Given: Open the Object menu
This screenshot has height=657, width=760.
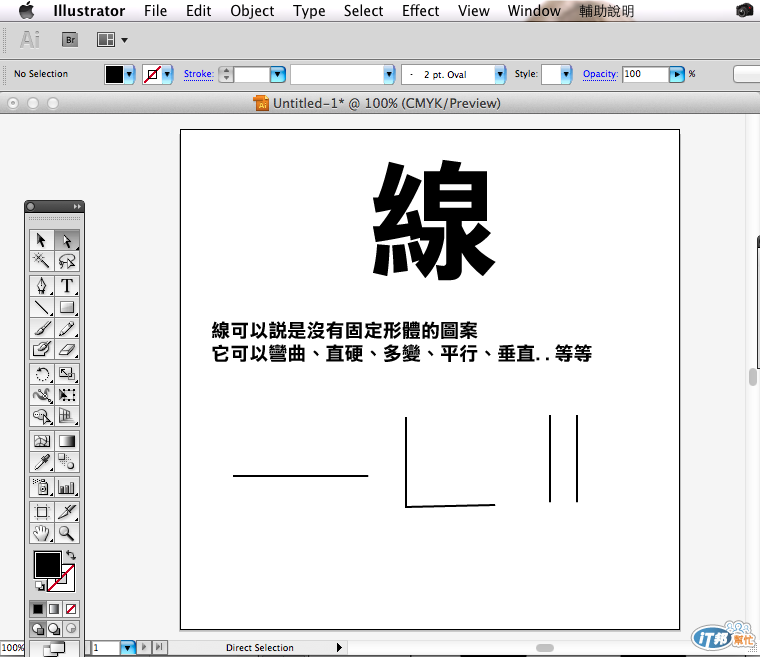Looking at the screenshot, I should 252,11.
